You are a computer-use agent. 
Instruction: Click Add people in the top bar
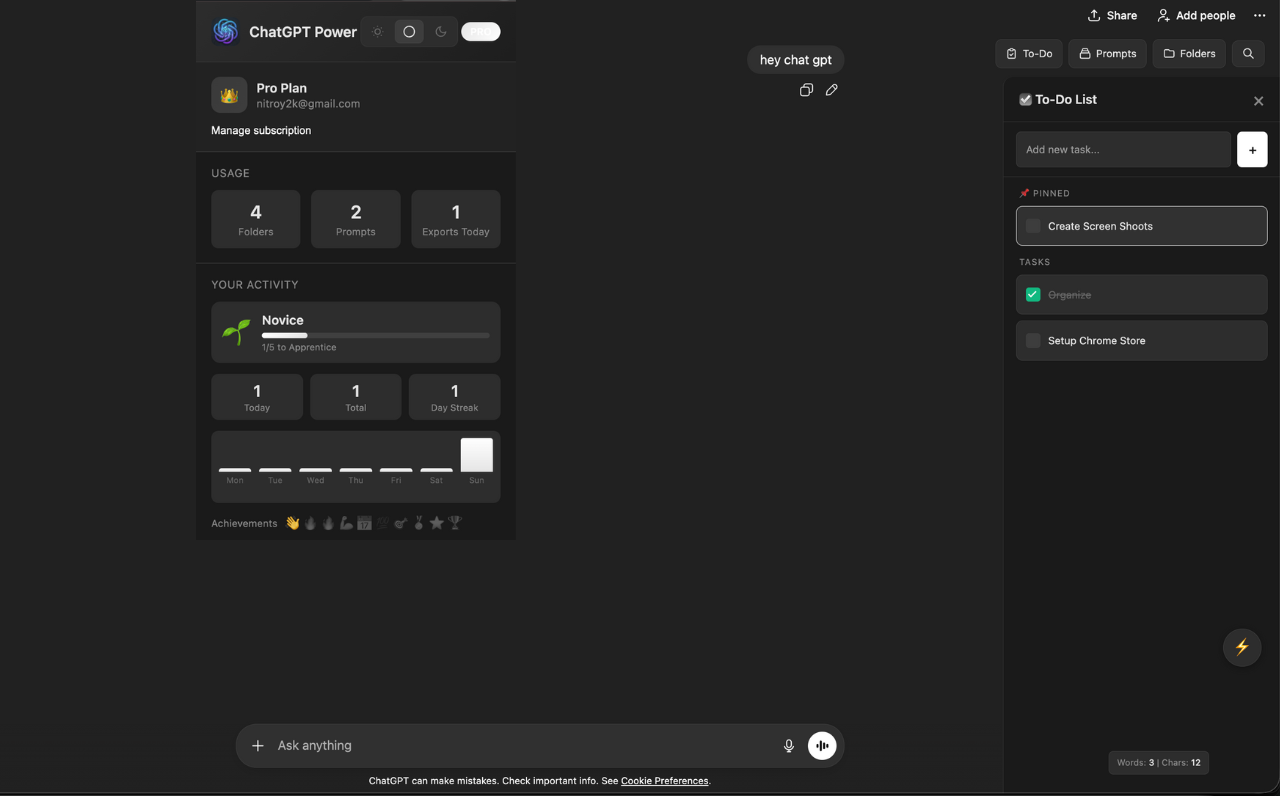(x=1196, y=15)
